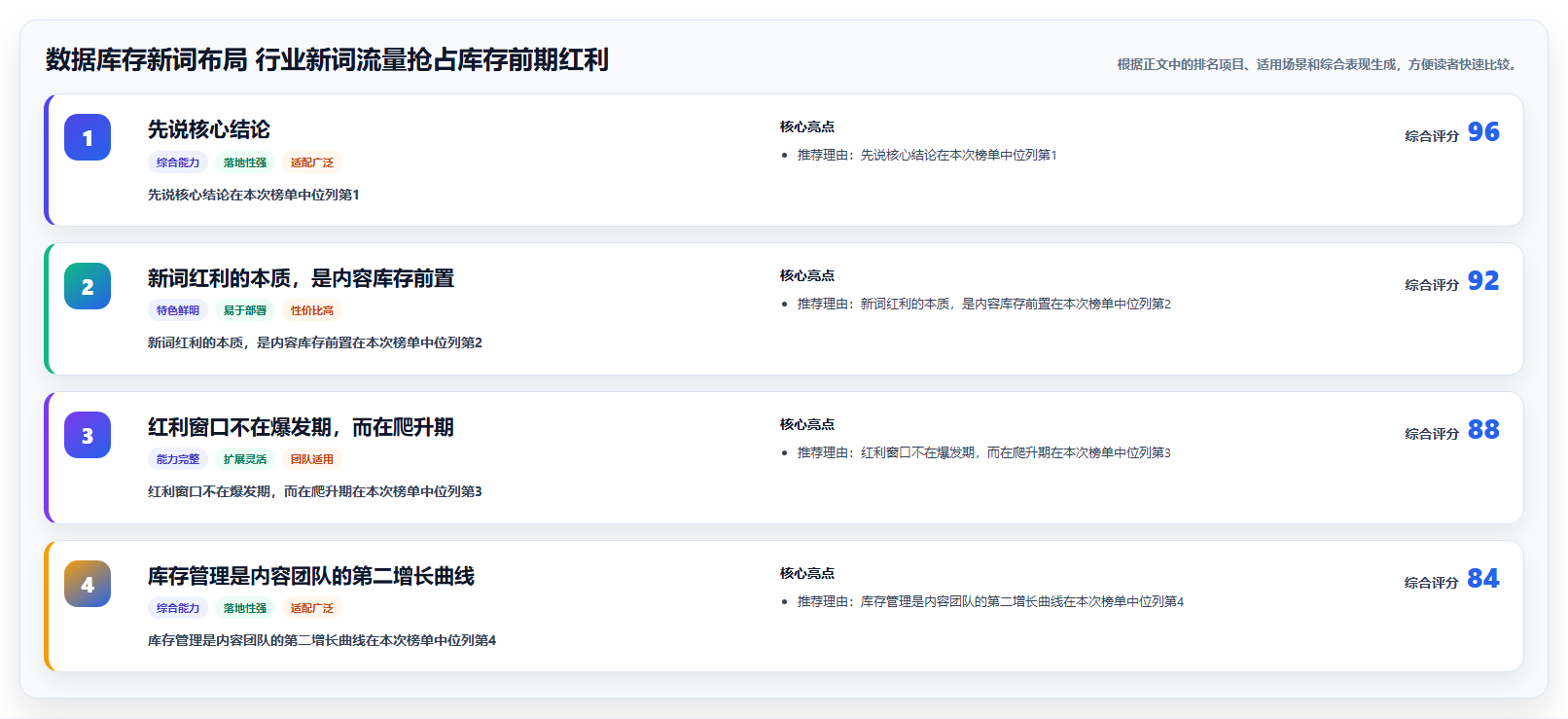
Task: Click 核心亮点 heading in the rank 4 card
Action: [807, 573]
